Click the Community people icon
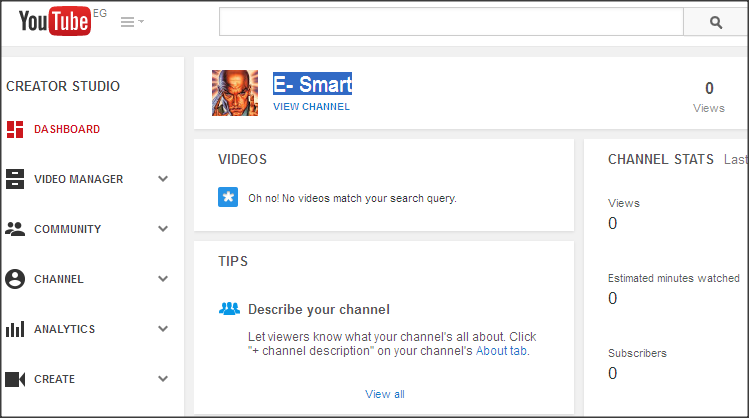 (15, 229)
